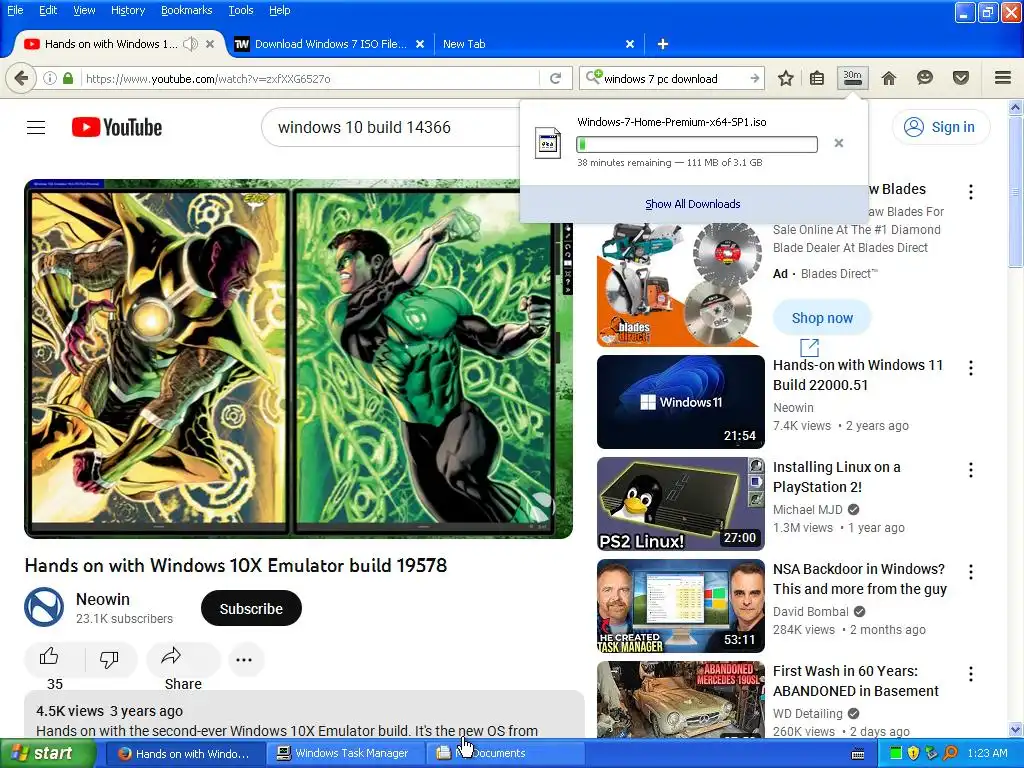Open the bookmarks list icon in toolbar
This screenshot has width=1024, height=768.
click(x=816, y=78)
